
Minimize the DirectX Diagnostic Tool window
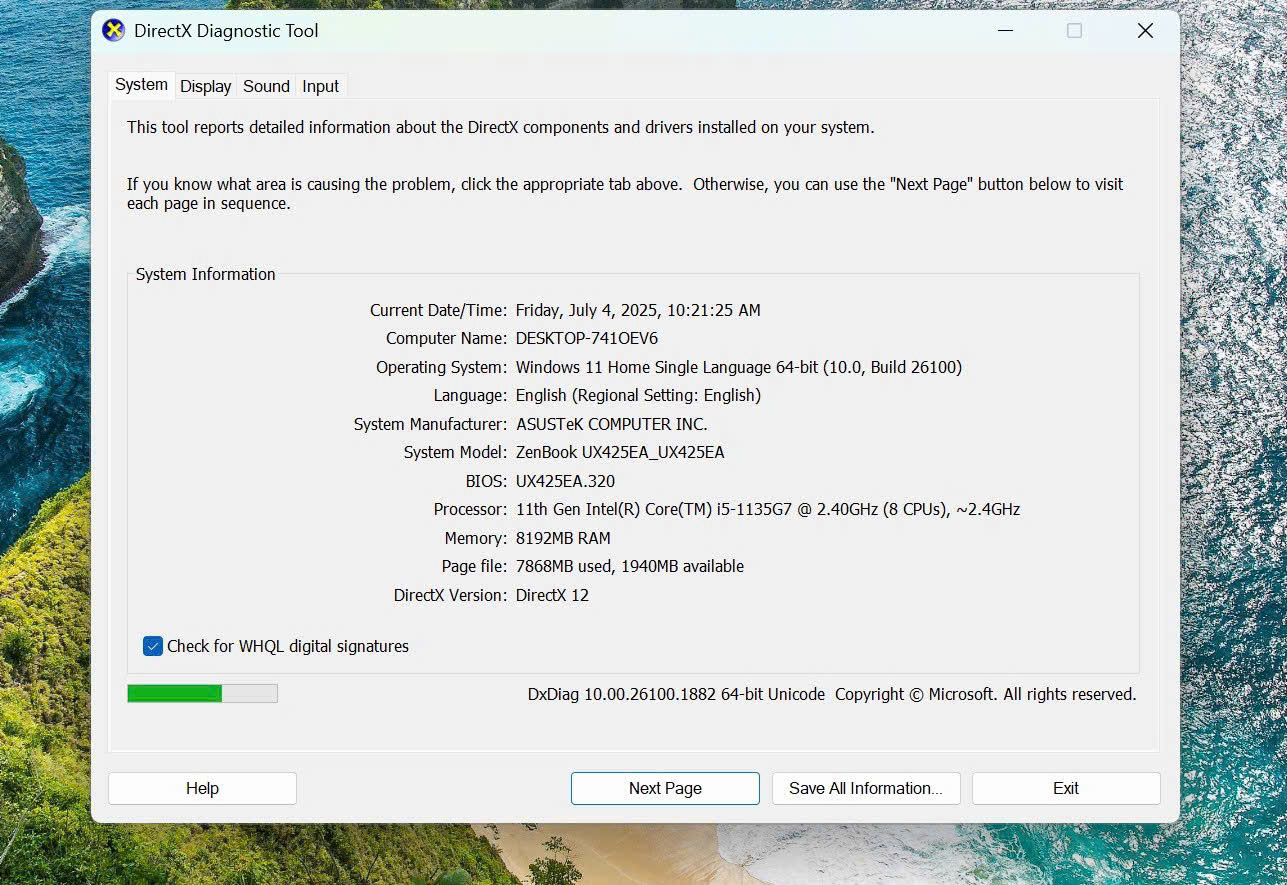pyautogui.click(x=1007, y=31)
